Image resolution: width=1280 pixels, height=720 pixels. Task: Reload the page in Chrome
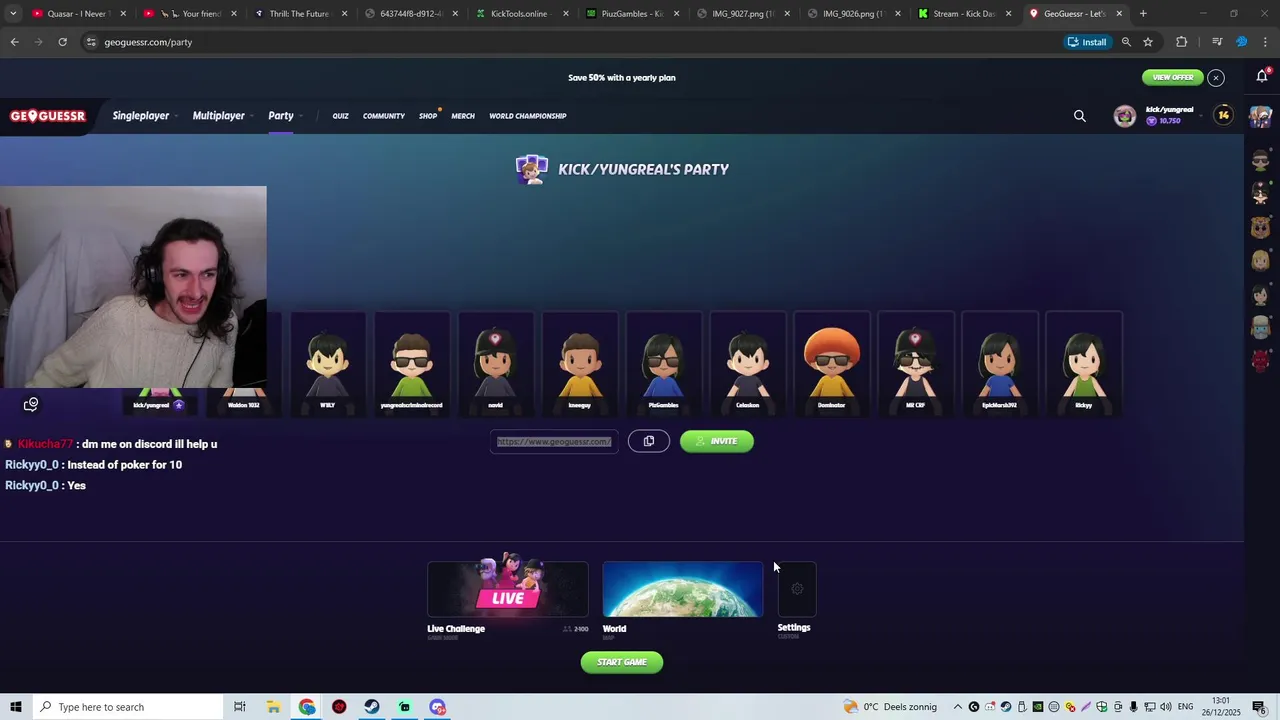(62, 42)
